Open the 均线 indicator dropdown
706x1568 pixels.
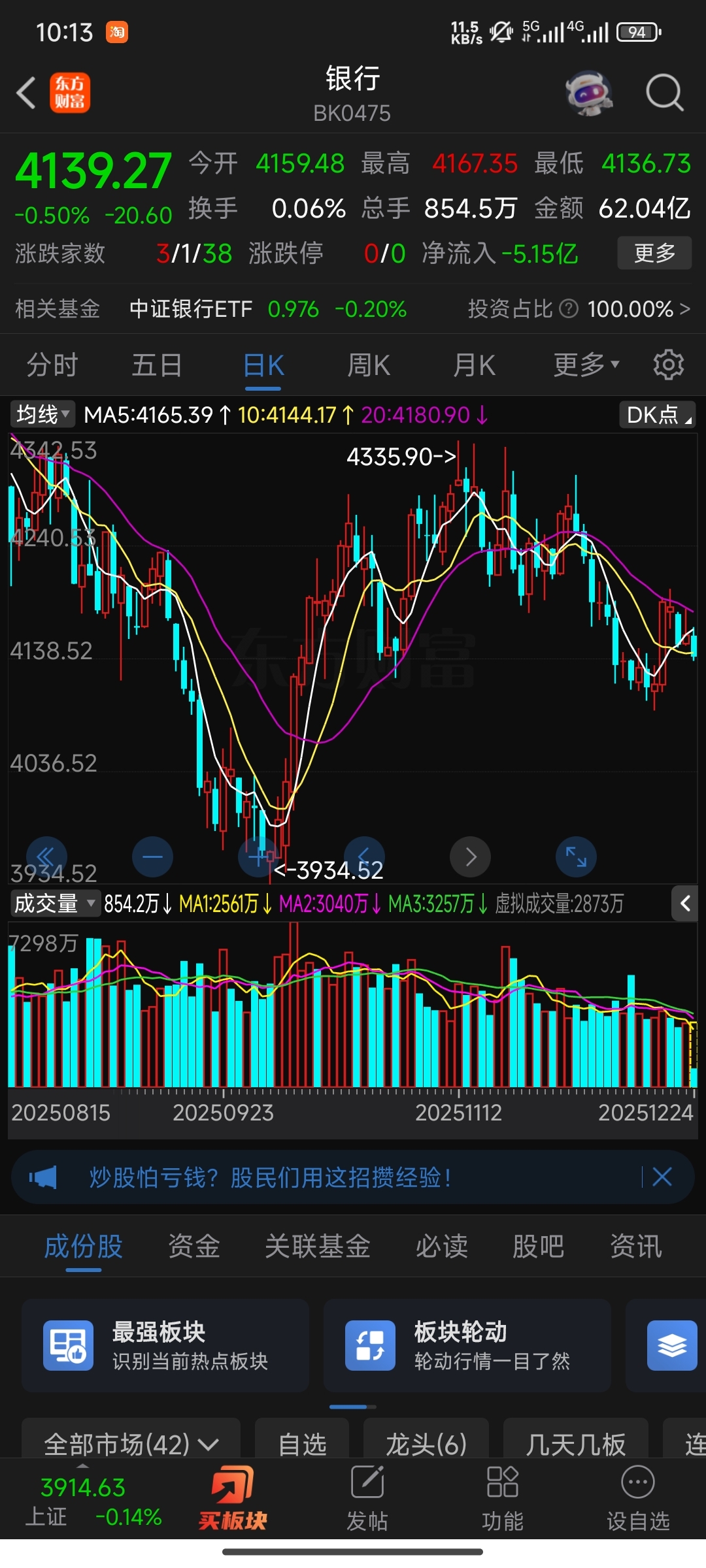tap(42, 414)
